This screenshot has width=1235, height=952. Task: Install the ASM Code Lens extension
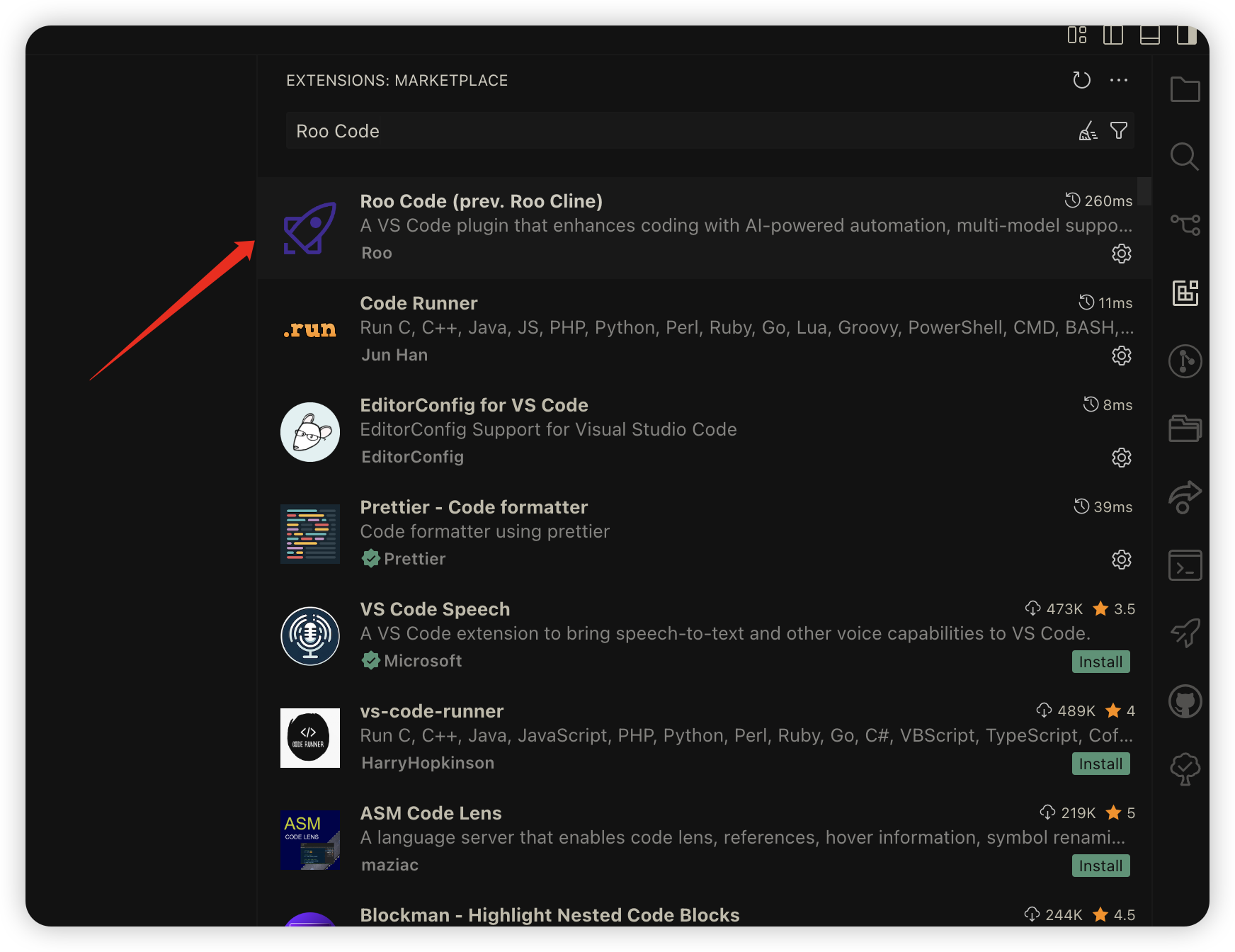1100,866
